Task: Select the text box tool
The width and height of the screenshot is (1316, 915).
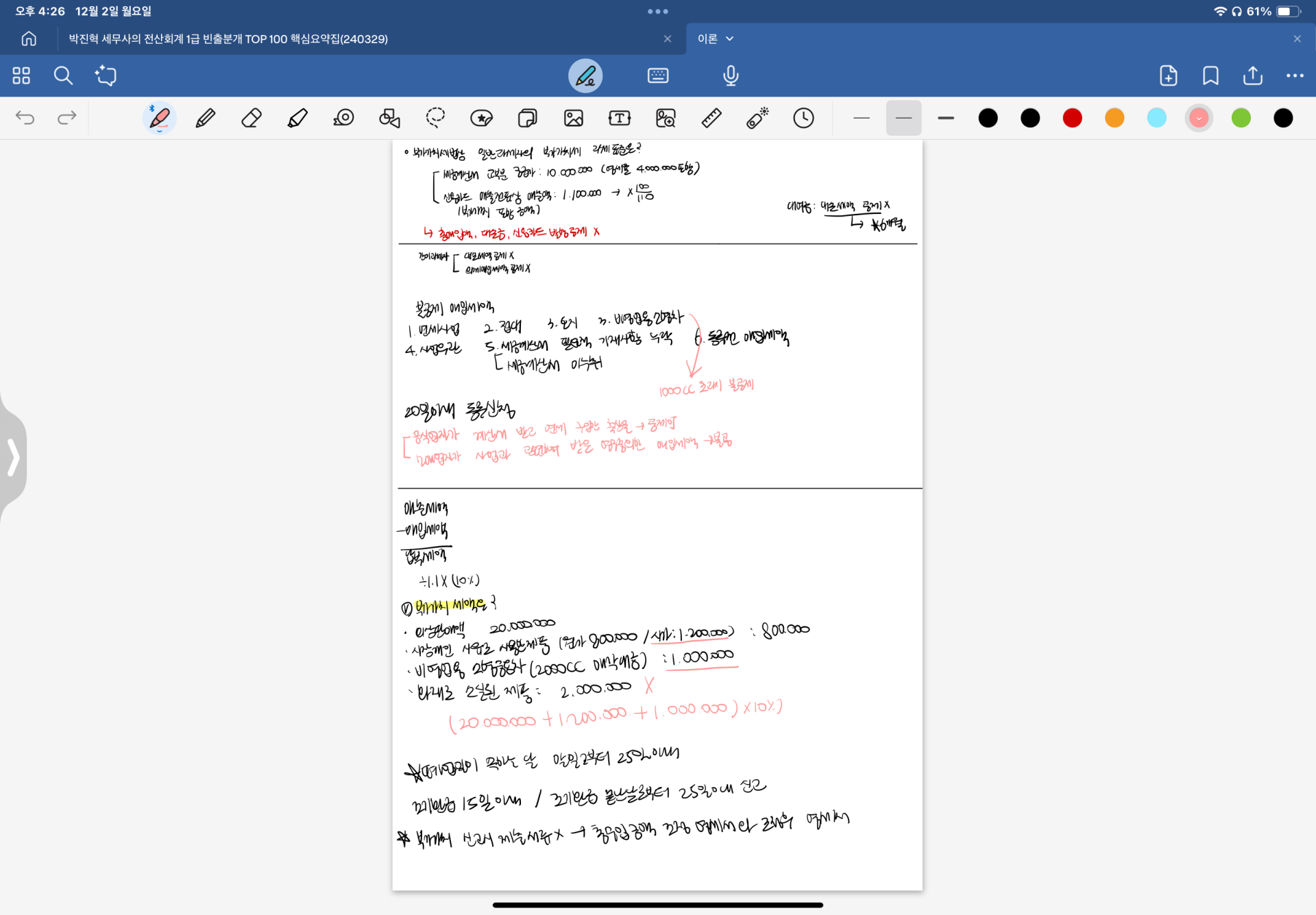Action: (x=620, y=118)
